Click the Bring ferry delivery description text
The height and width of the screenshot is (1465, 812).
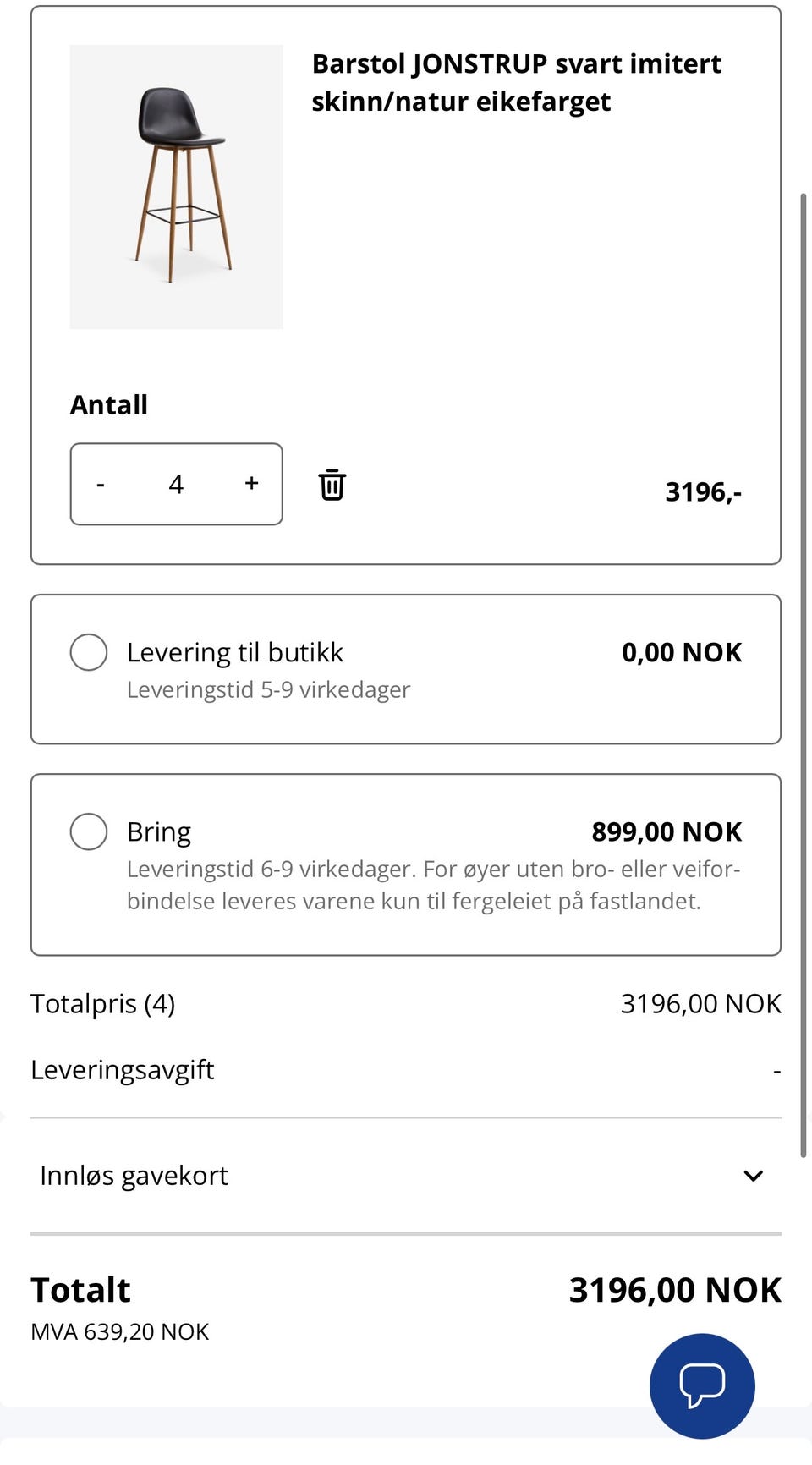click(x=434, y=885)
